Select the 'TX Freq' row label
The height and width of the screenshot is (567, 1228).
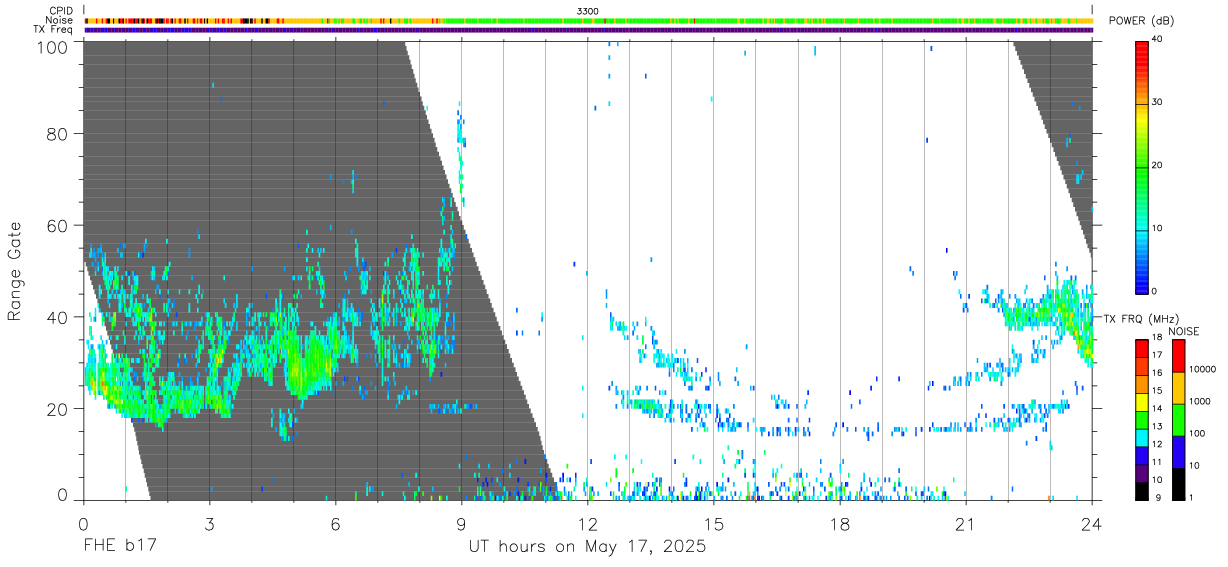(x=54, y=30)
